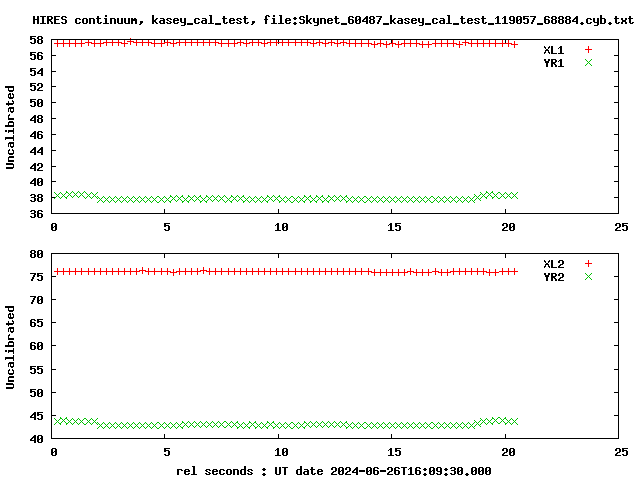
Task: Click the 45 tick label on lower plot
Action: [x=36, y=416]
